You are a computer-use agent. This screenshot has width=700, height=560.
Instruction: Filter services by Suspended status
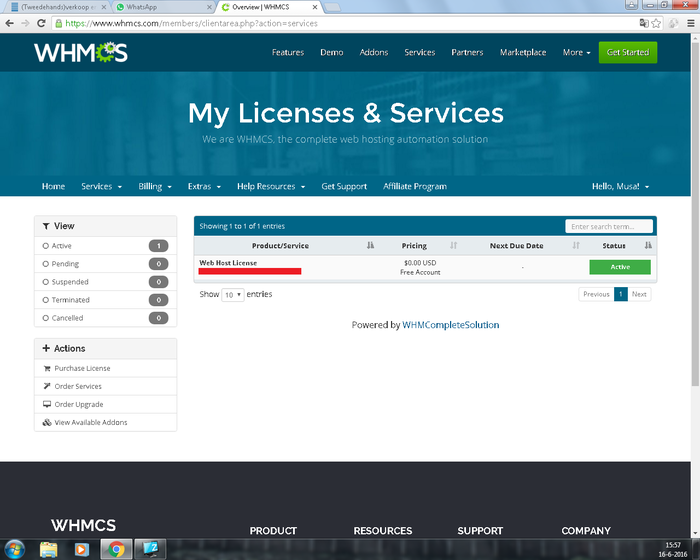(105, 282)
